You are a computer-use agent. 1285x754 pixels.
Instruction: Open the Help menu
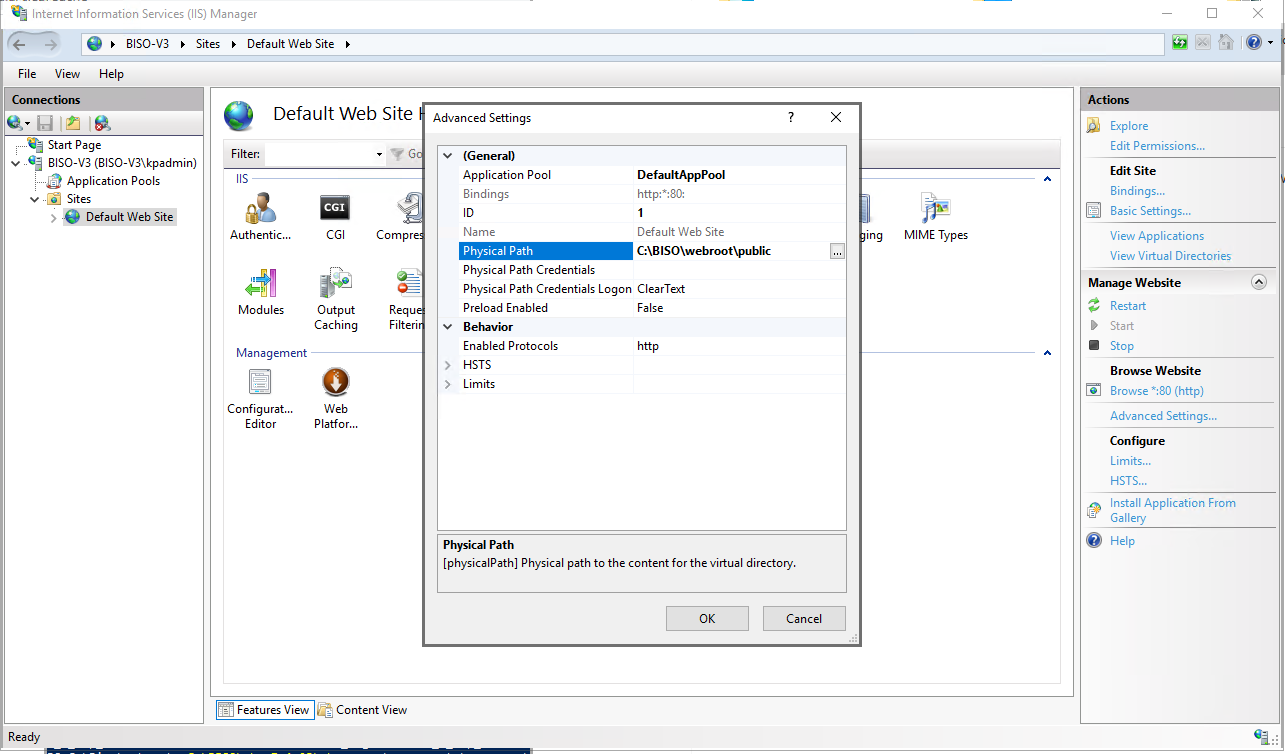point(111,74)
